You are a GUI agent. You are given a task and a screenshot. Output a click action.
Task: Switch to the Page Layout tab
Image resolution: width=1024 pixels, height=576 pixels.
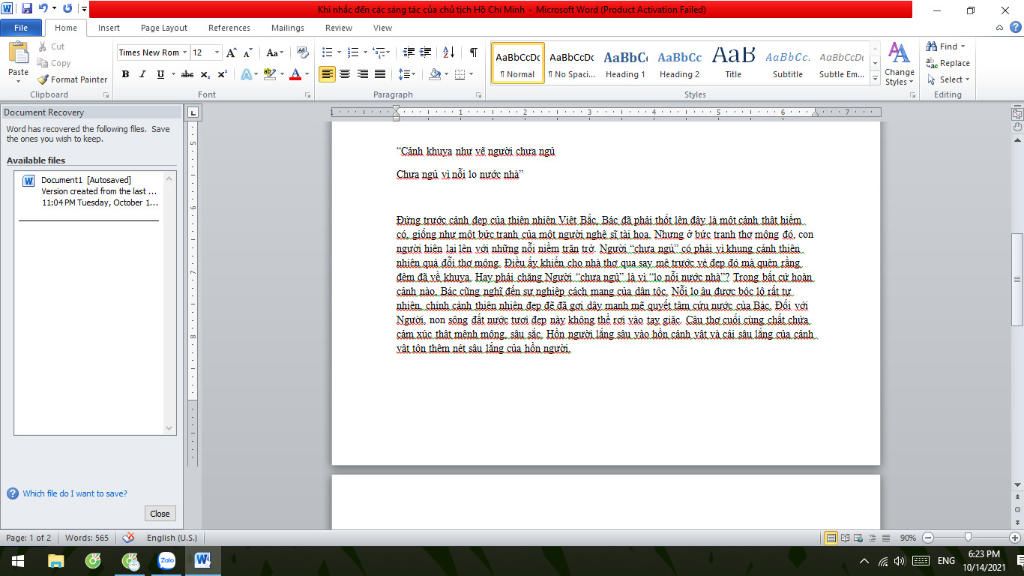(164, 27)
